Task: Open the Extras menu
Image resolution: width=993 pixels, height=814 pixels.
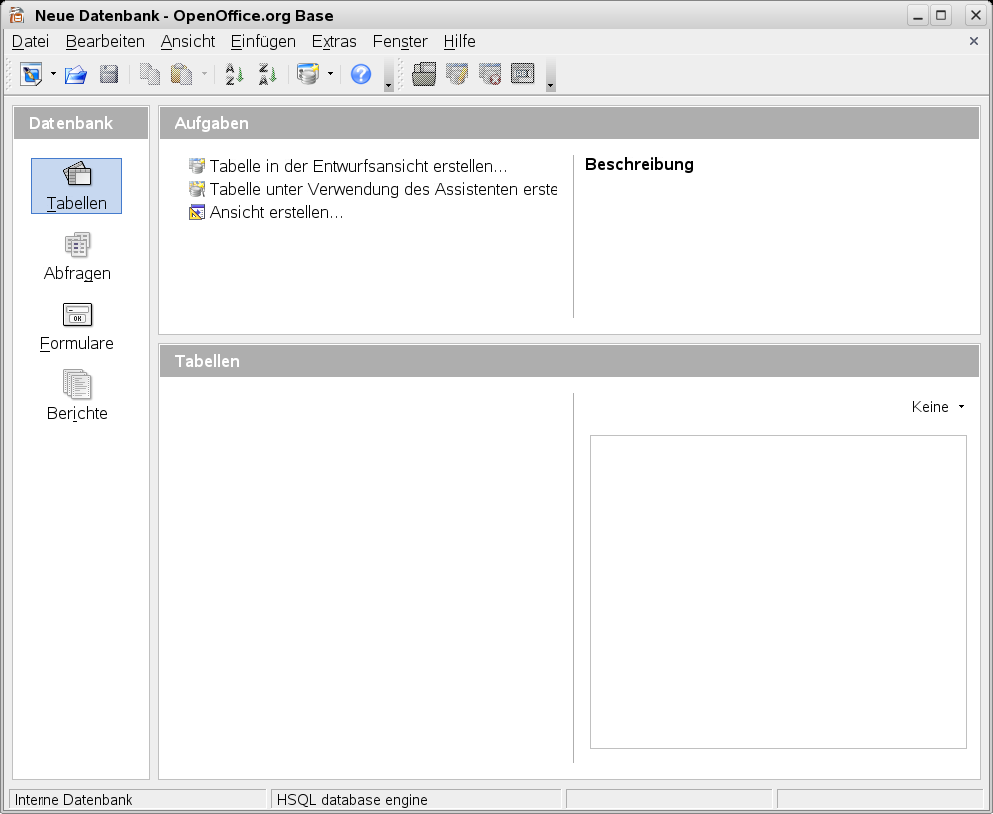Action: (333, 42)
